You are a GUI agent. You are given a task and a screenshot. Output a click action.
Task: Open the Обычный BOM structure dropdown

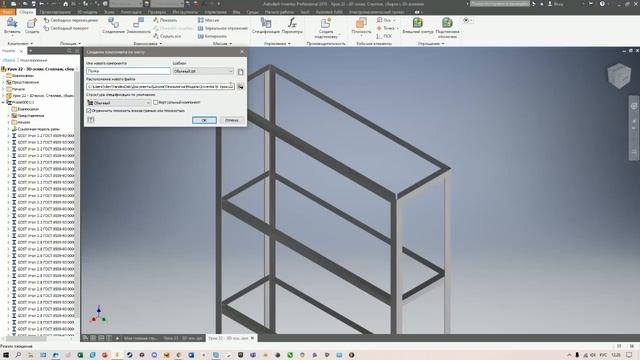[x=119, y=103]
